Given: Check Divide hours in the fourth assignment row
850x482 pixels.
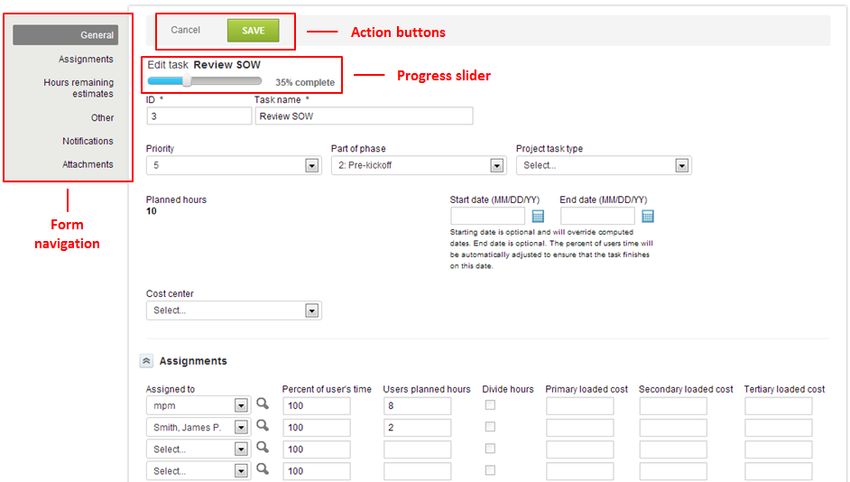Looking at the screenshot, I should (x=490, y=470).
